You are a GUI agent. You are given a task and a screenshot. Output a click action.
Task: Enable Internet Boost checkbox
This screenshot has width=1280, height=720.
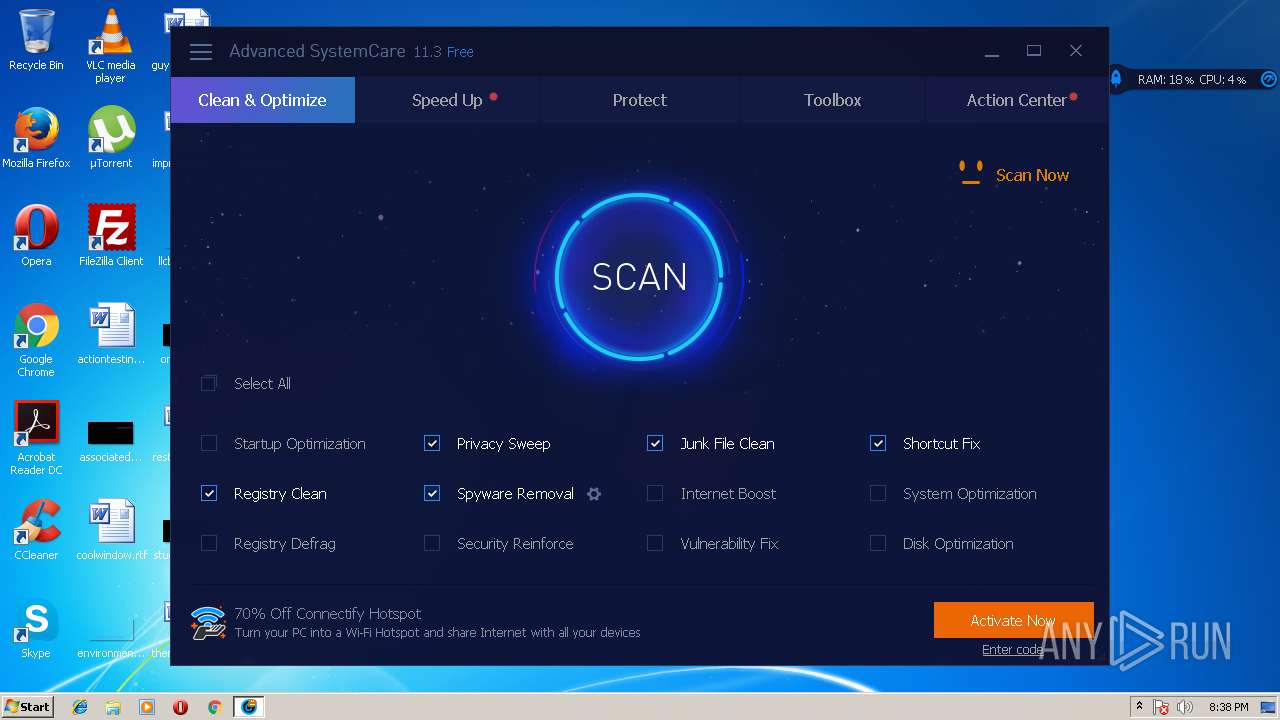[x=655, y=494]
